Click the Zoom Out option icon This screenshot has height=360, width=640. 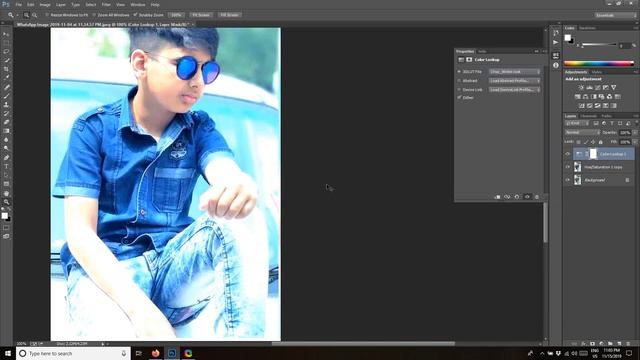[35, 15]
